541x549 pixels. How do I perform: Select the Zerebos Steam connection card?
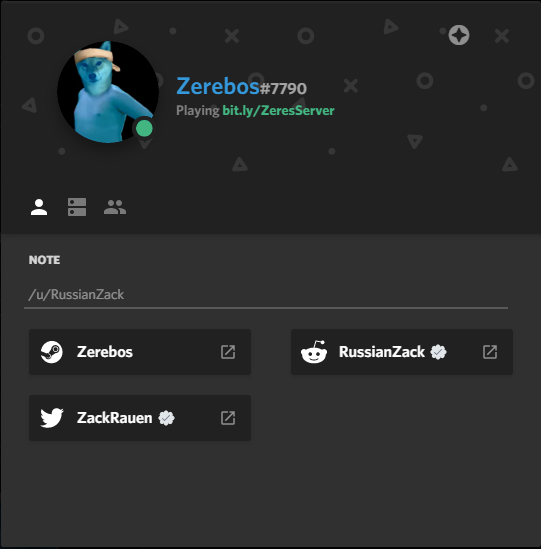pos(140,352)
